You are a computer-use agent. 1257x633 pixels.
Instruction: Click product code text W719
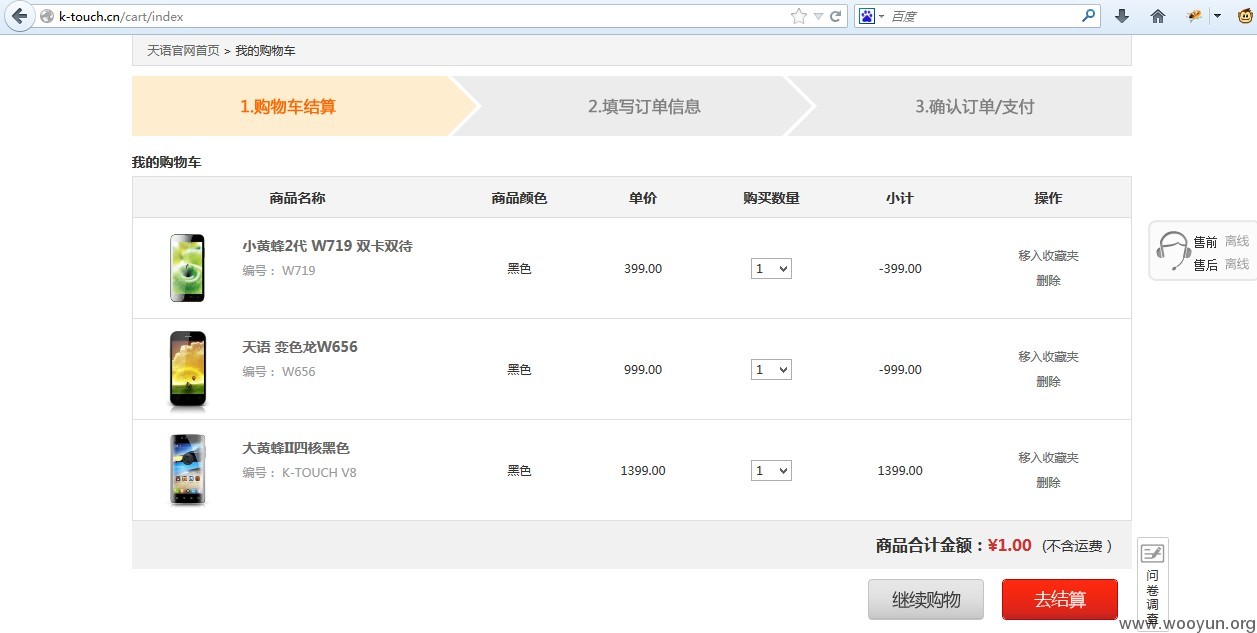pos(299,270)
